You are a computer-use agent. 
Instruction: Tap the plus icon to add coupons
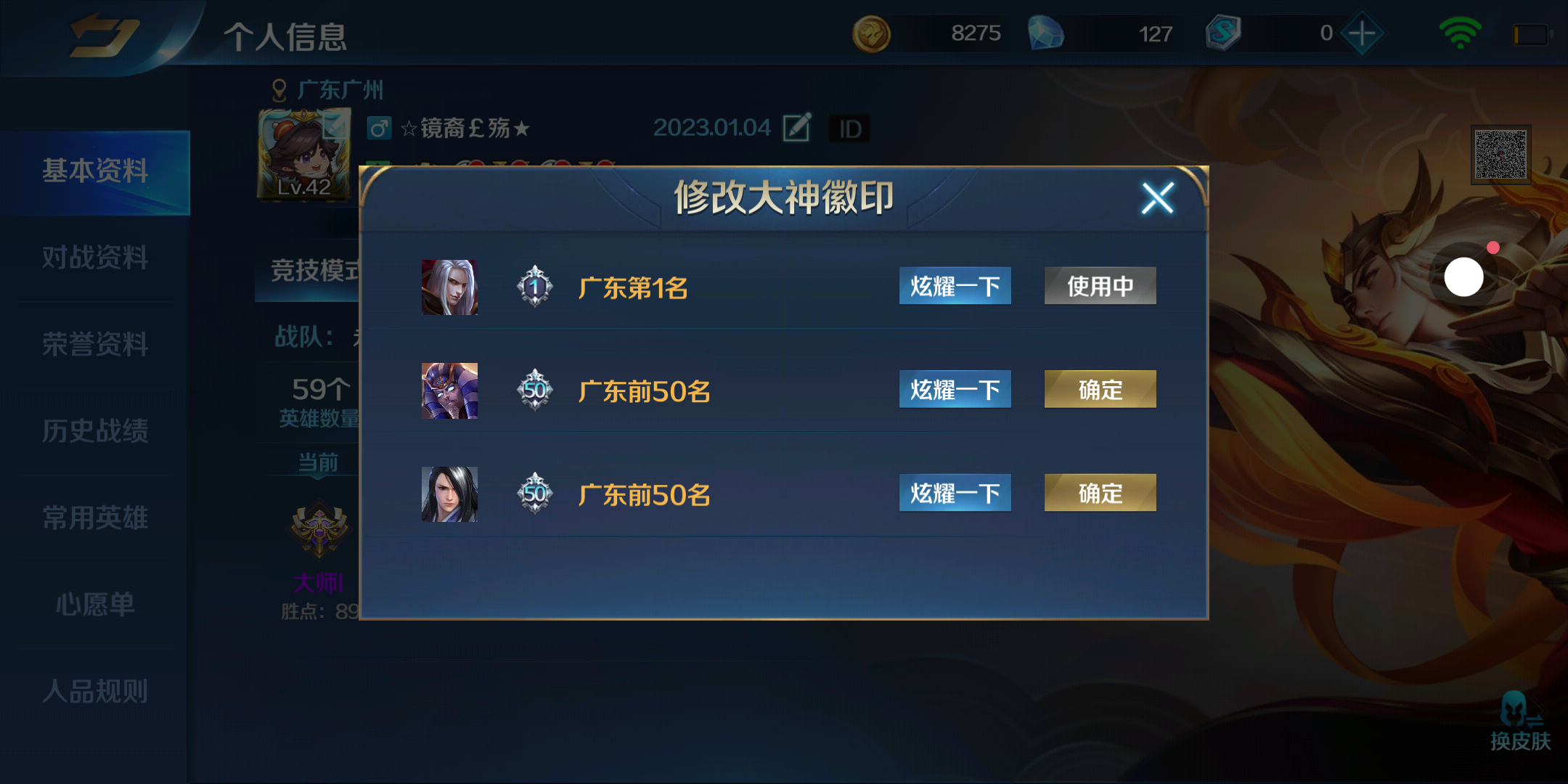(1362, 33)
